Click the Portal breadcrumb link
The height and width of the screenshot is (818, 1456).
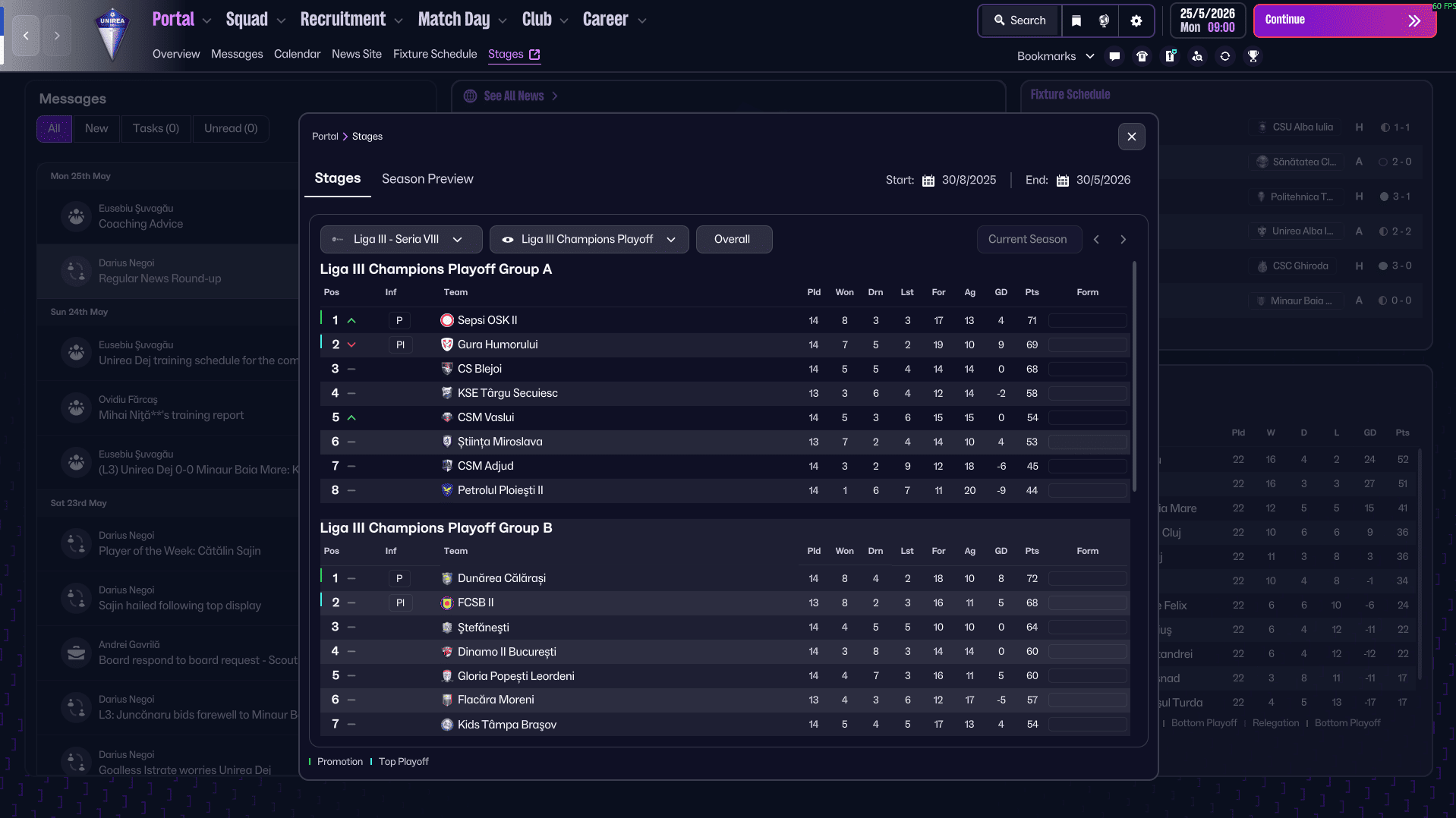click(325, 137)
